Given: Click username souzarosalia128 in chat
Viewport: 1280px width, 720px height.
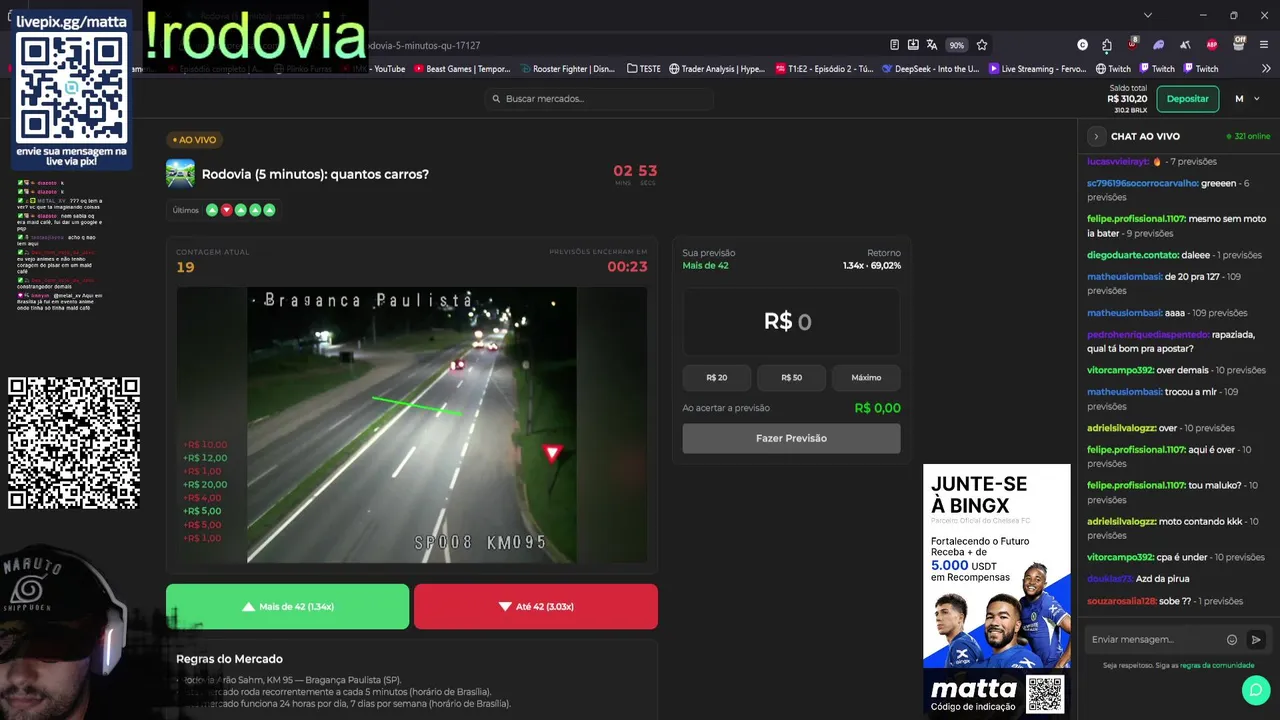Looking at the screenshot, I should pyautogui.click(x=1122, y=601).
